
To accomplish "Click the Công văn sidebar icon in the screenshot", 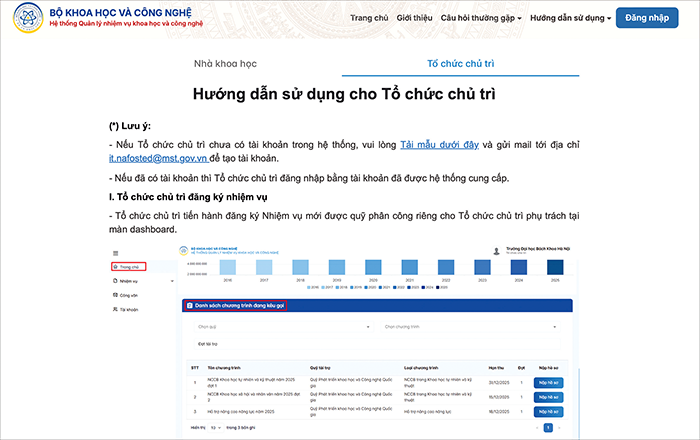I will tap(115, 296).
